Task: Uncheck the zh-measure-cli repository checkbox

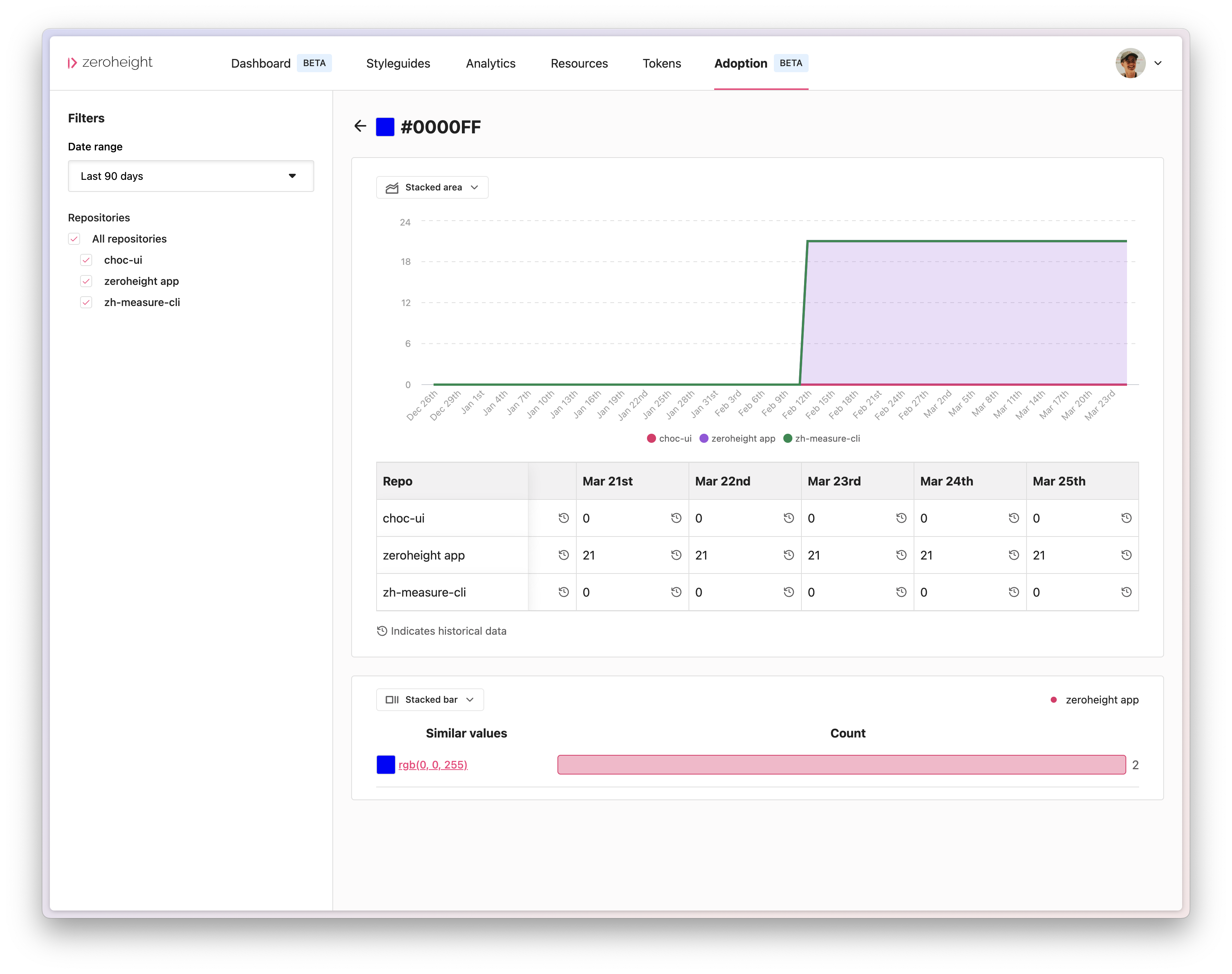Action: pyautogui.click(x=86, y=302)
